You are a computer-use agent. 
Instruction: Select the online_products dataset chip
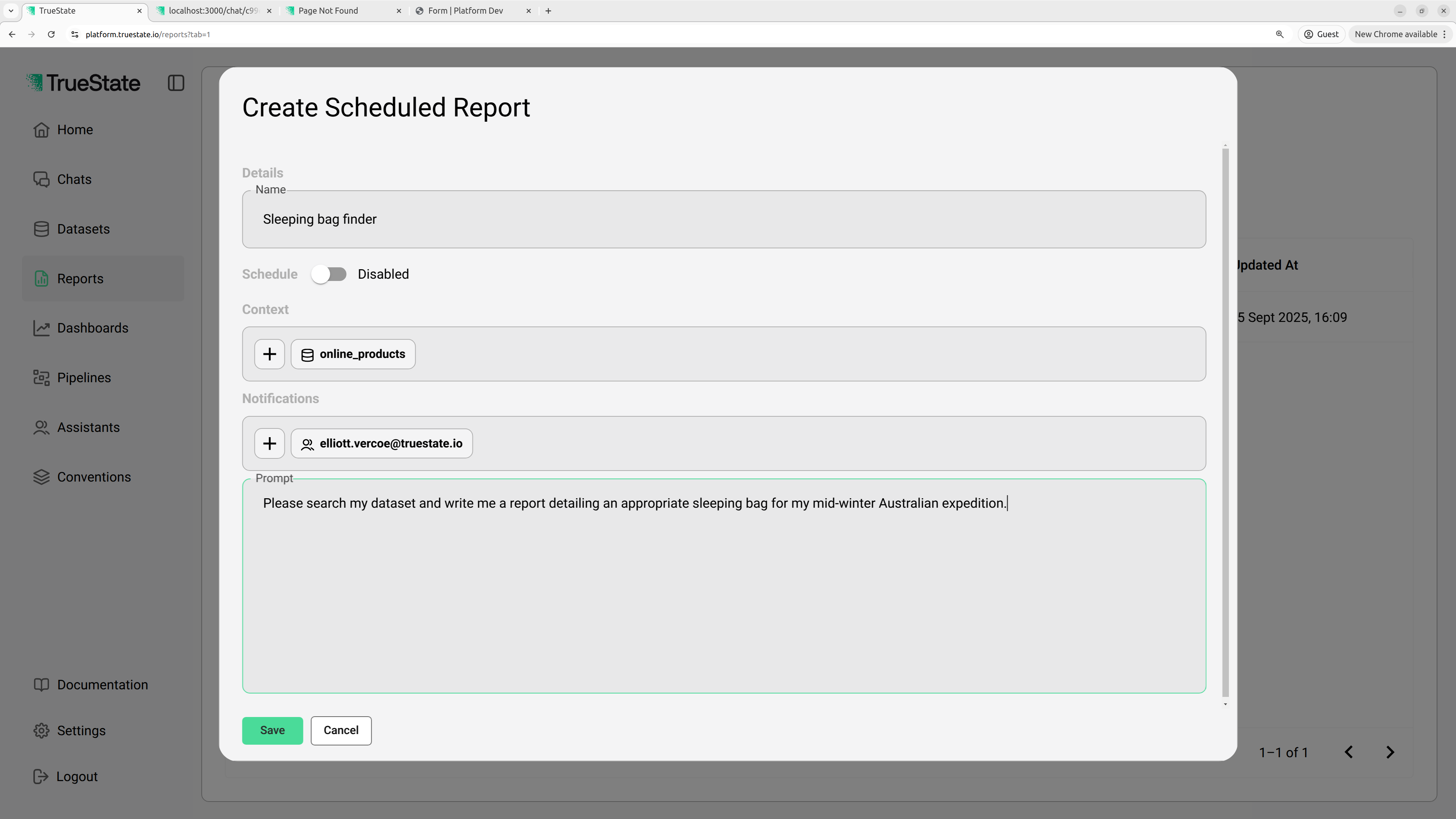[x=353, y=354]
